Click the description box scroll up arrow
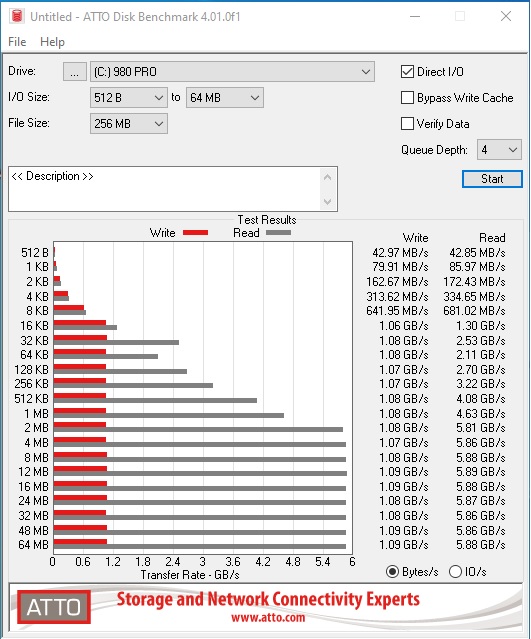 coord(327,177)
